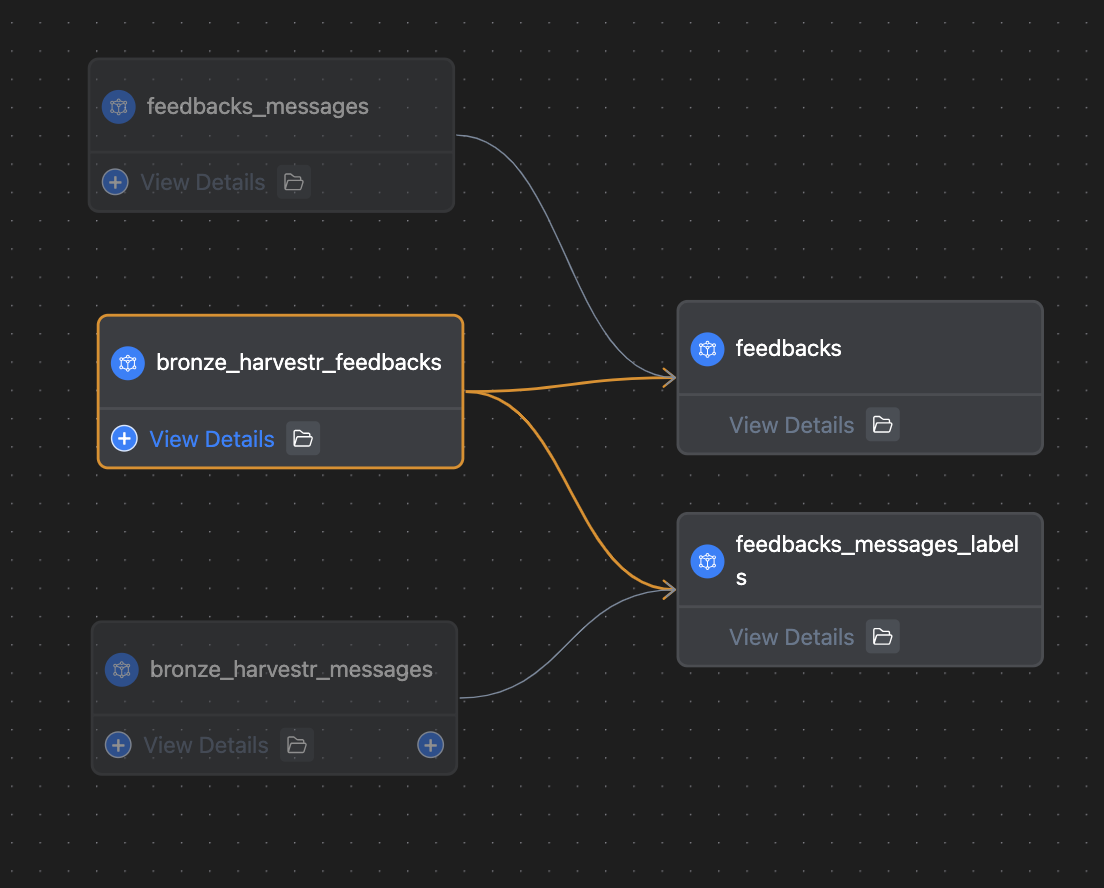Open folder icon on bronze_harvestr_feedbacks node

[x=303, y=438]
